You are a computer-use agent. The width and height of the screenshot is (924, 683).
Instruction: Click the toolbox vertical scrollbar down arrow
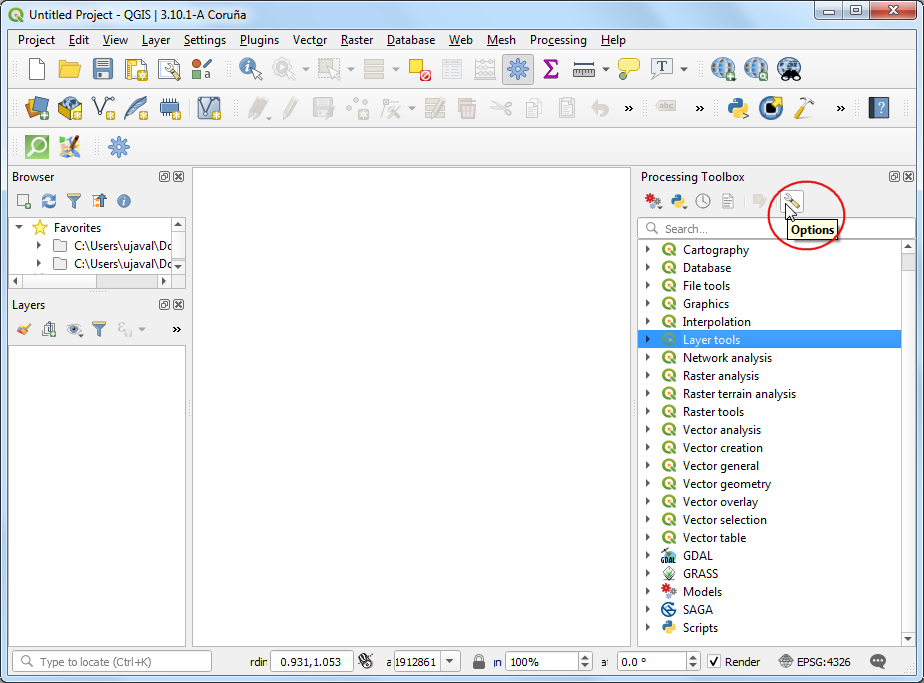pyautogui.click(x=908, y=639)
